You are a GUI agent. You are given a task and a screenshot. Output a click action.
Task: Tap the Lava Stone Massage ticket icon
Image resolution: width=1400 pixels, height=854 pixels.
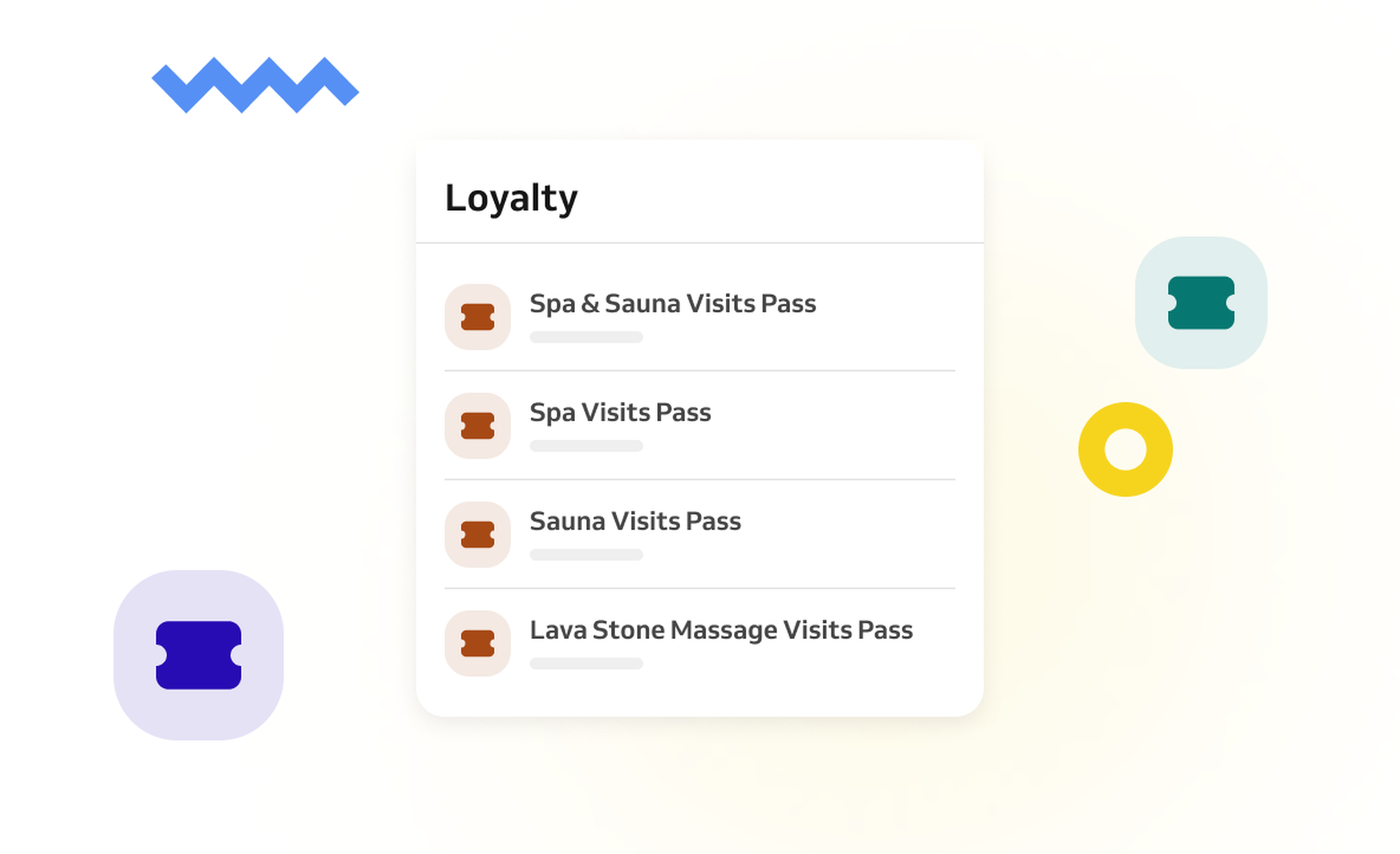pos(477,643)
